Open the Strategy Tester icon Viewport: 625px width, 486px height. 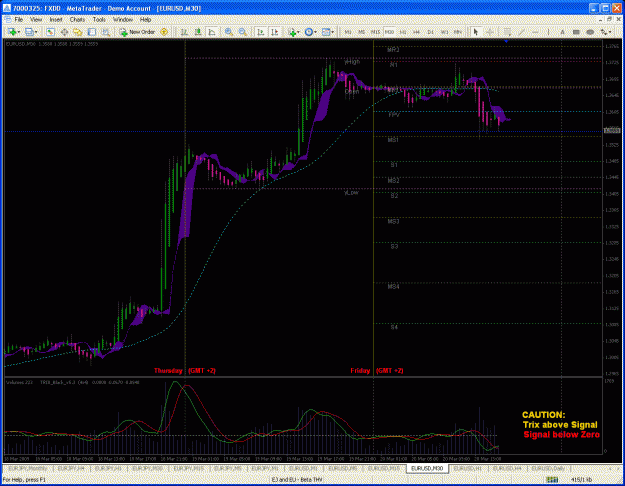coord(105,32)
